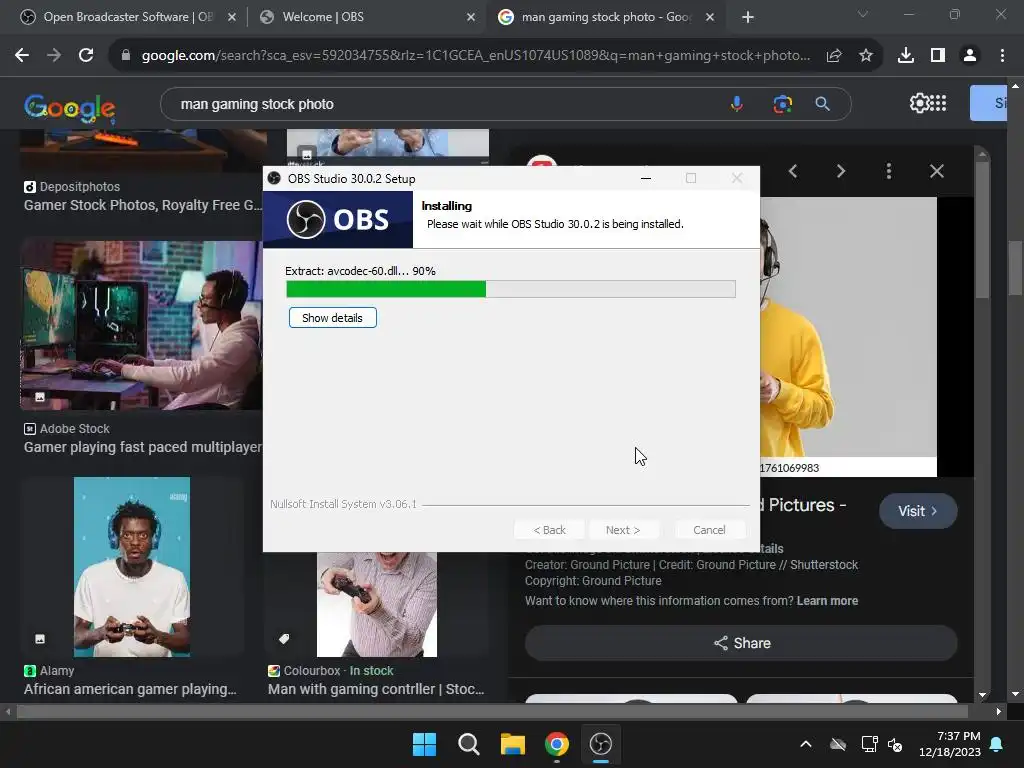Open the notifications bell icon
Viewport: 1024px width, 768px height.
pyautogui.click(x=997, y=744)
